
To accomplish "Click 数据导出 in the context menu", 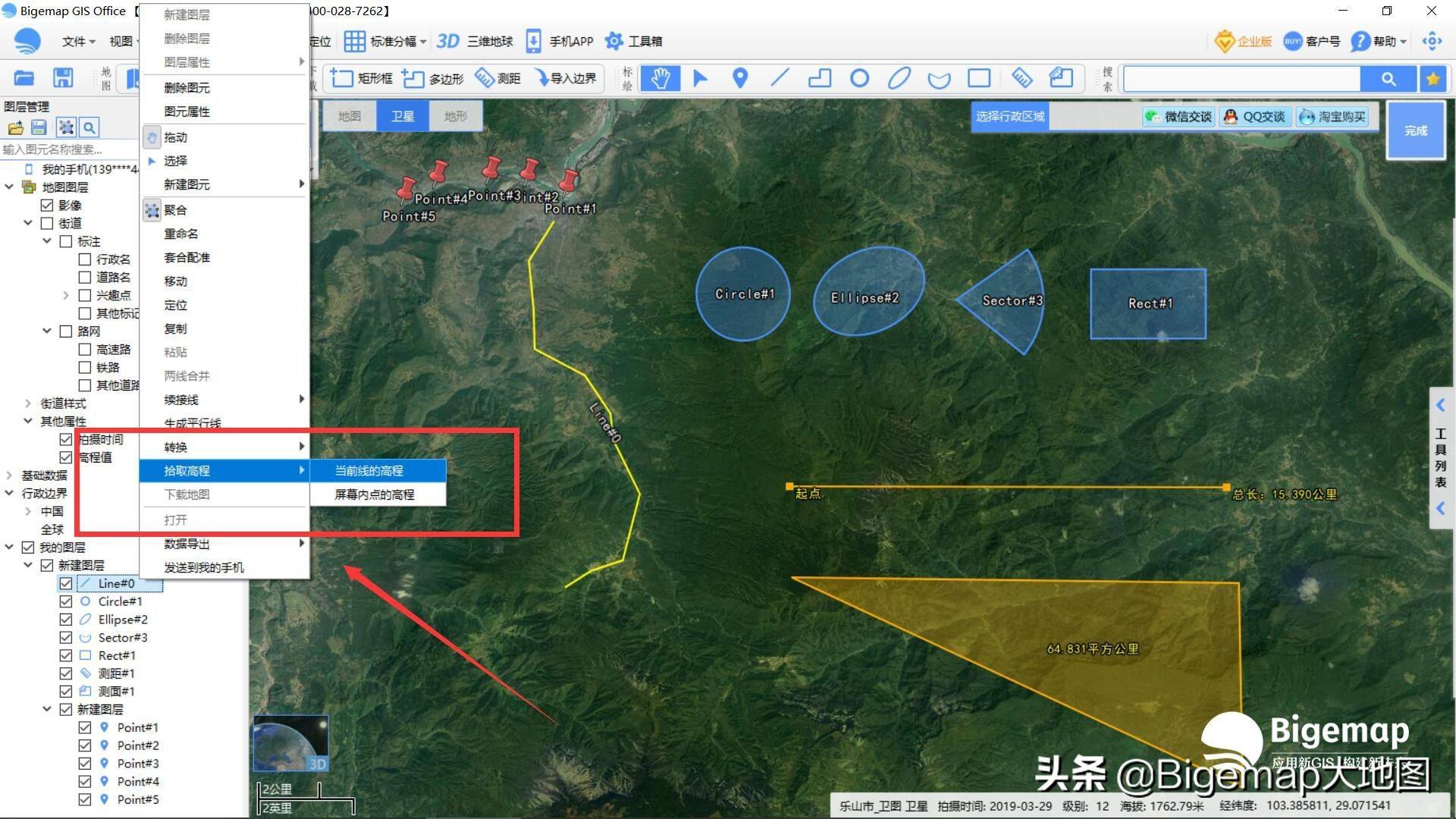I will click(x=187, y=544).
